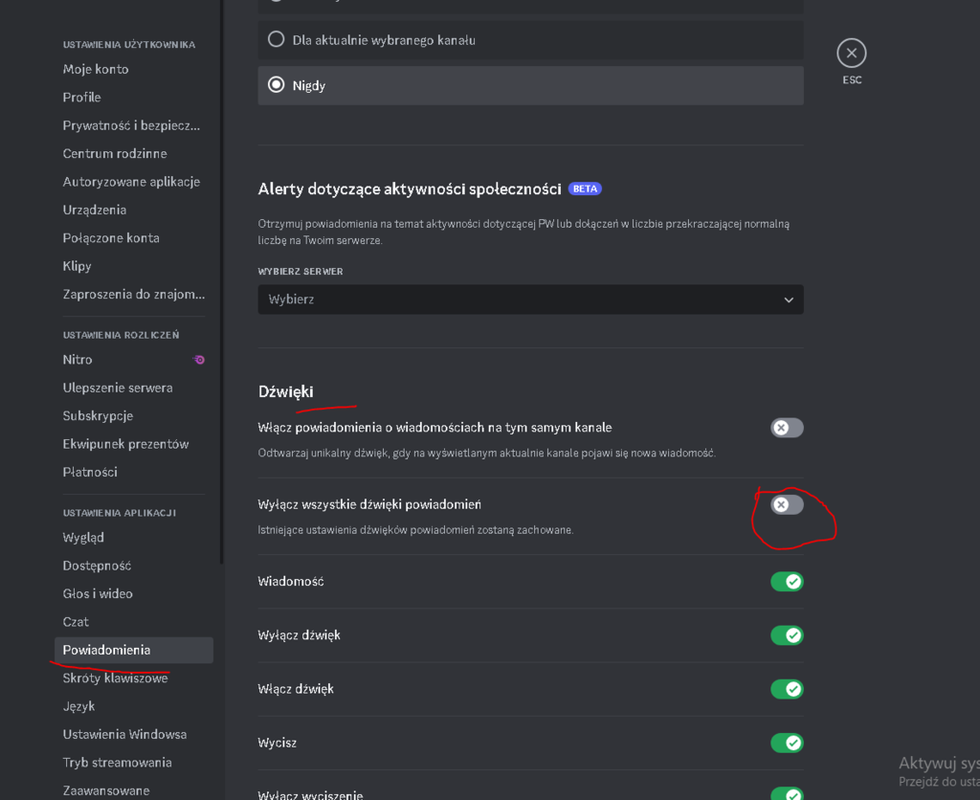Open "Autoryzowane aplikacje" section
The height and width of the screenshot is (800, 980).
(x=131, y=182)
